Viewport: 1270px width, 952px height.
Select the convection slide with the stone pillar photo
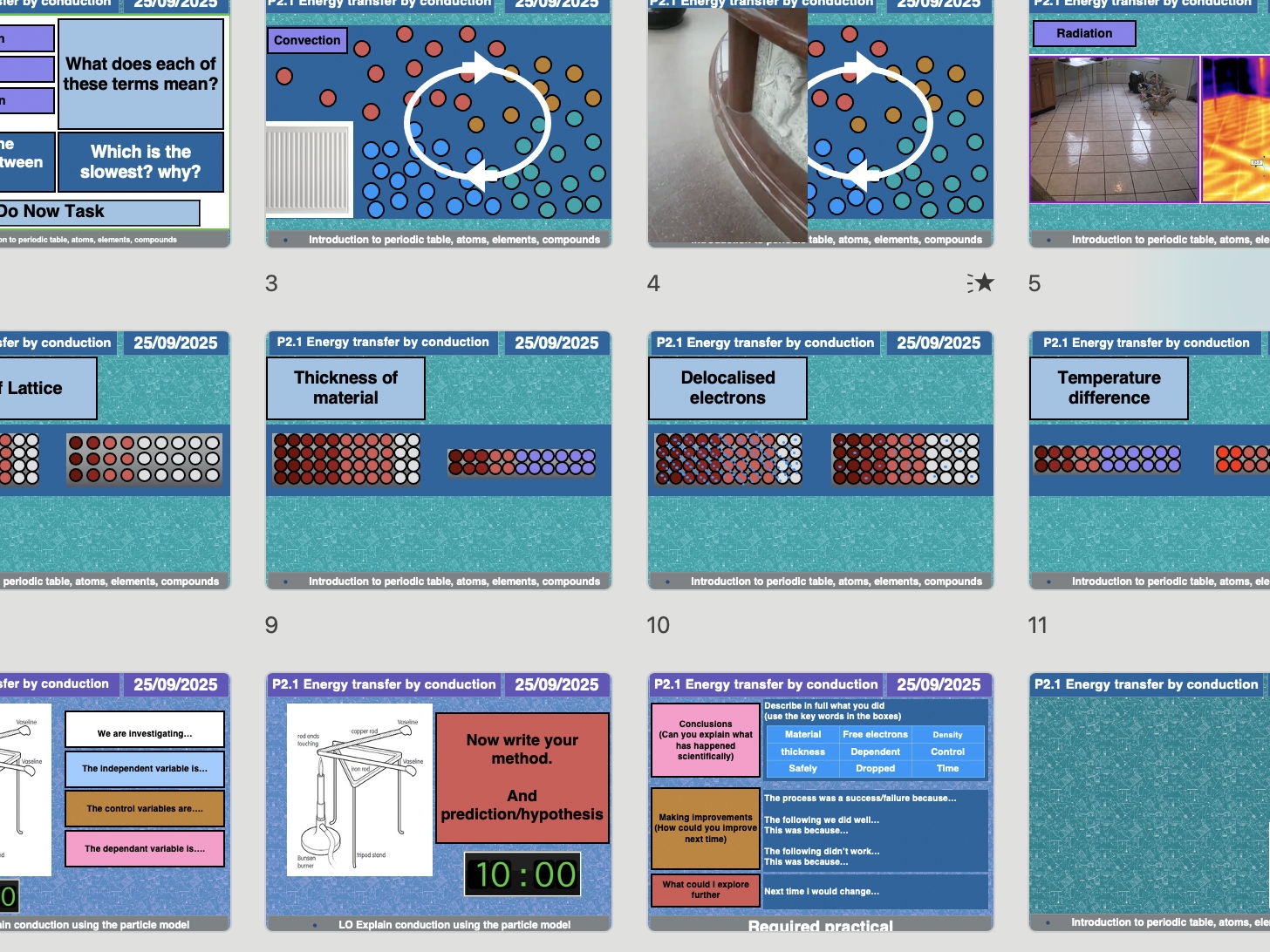click(x=820, y=122)
